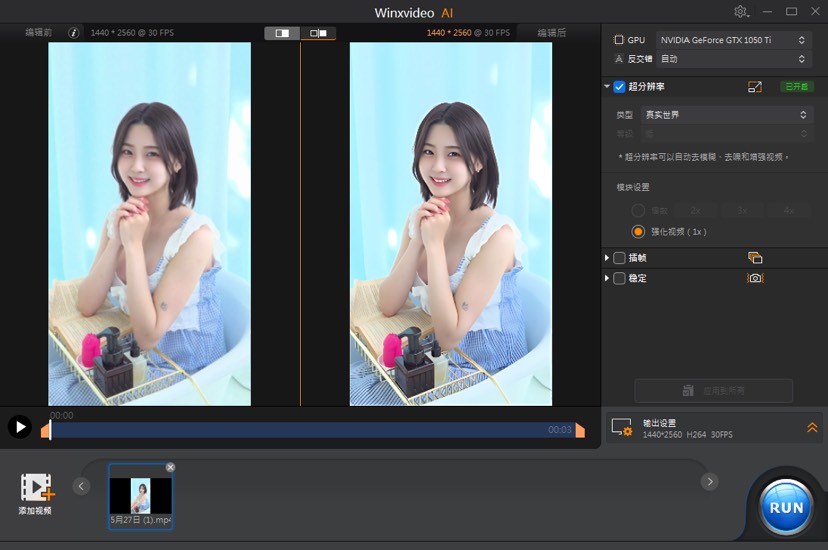Image resolution: width=828 pixels, height=550 pixels.
Task: Play the video preview
Action: click(x=19, y=427)
